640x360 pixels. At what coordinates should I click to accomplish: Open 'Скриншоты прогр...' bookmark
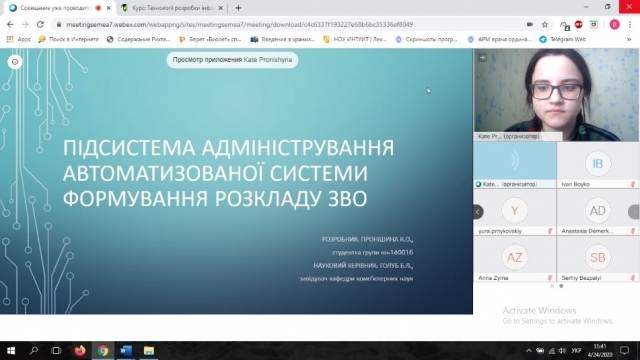click(x=426, y=39)
